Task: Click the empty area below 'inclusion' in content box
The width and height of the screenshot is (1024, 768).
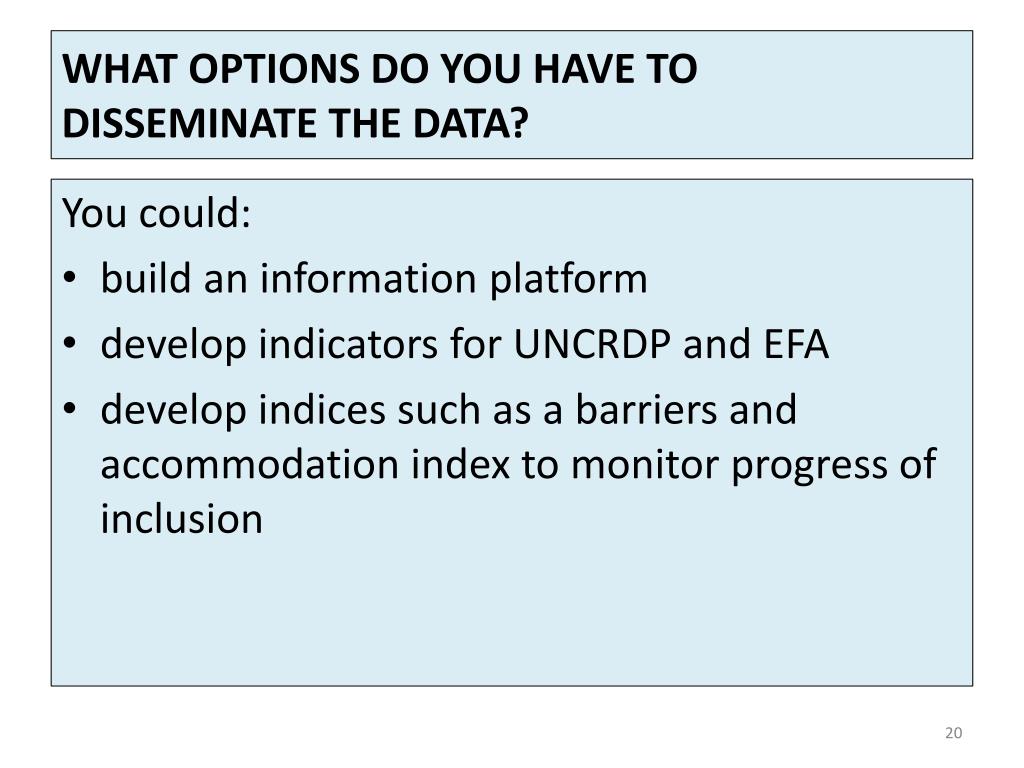Action: click(x=511, y=611)
